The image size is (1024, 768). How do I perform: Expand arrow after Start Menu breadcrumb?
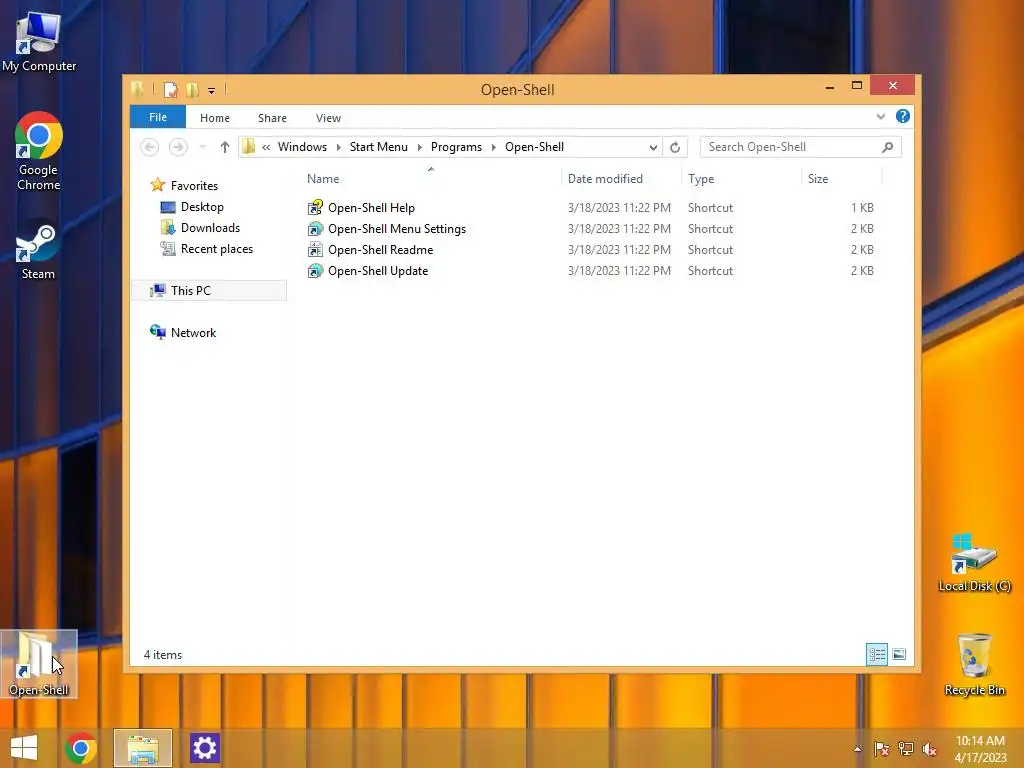coord(419,148)
